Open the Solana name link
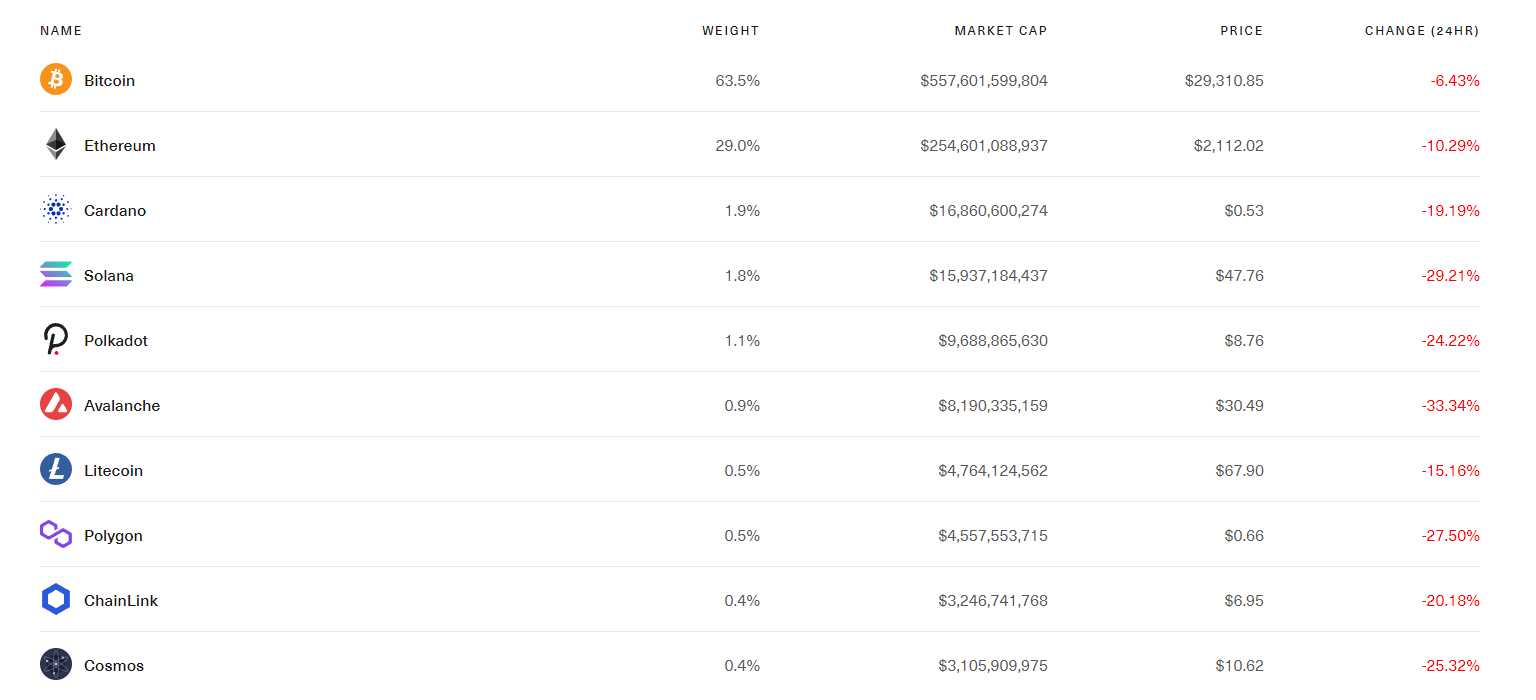Viewport: 1536px width, 700px height. pyautogui.click(x=109, y=276)
